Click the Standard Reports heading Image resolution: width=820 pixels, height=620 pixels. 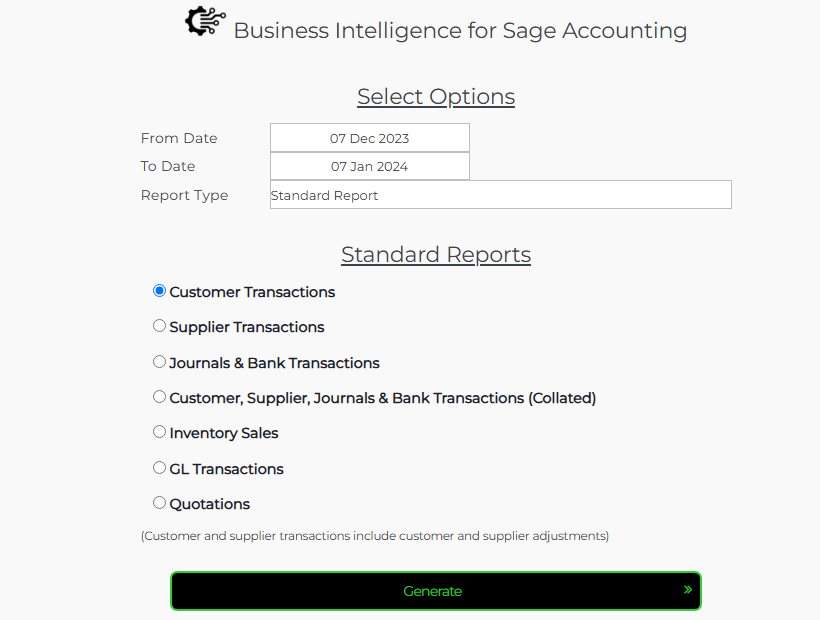pos(436,255)
